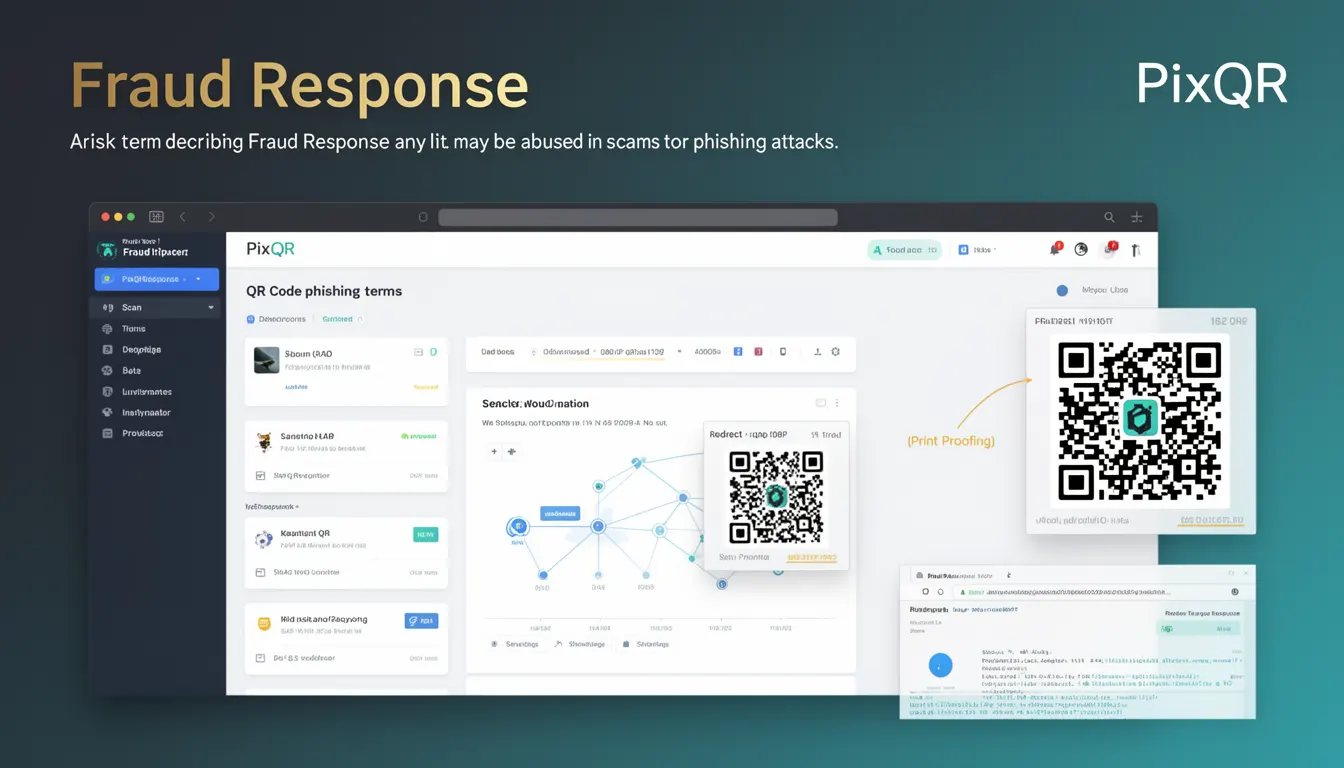Toggle the middle legend item under the graph
Image resolution: width=1344 pixels, height=768 pixels.
coord(579,644)
